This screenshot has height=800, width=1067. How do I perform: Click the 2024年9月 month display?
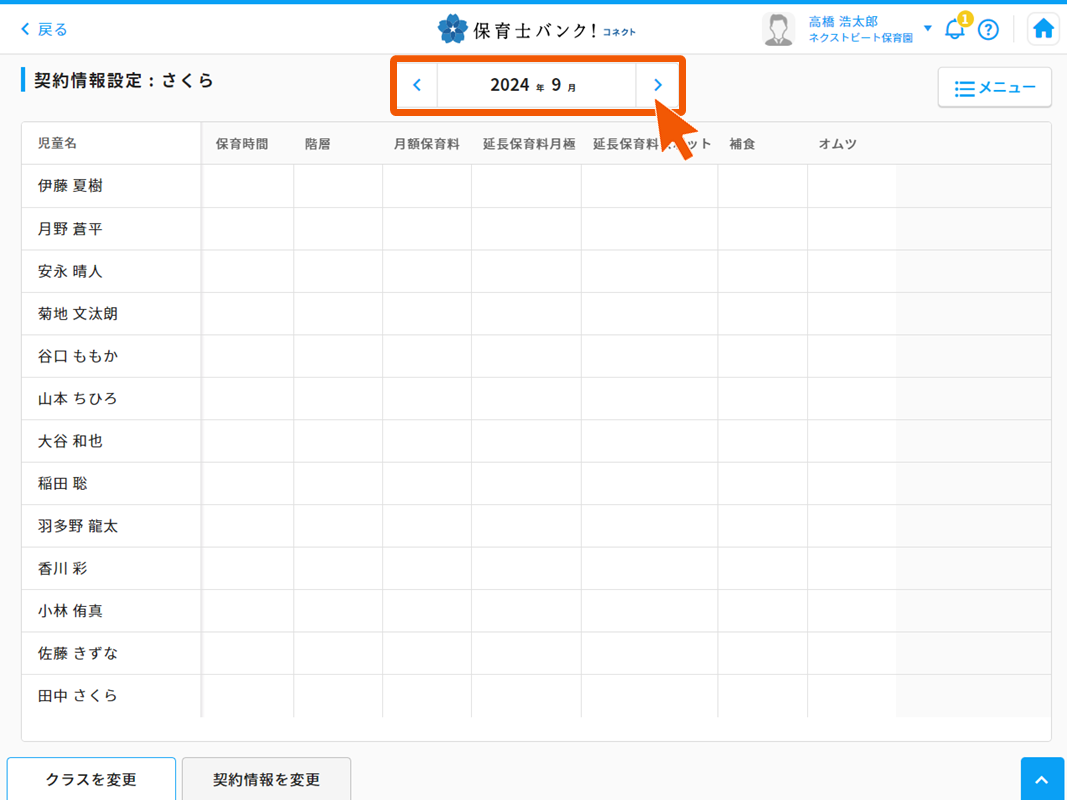[537, 85]
